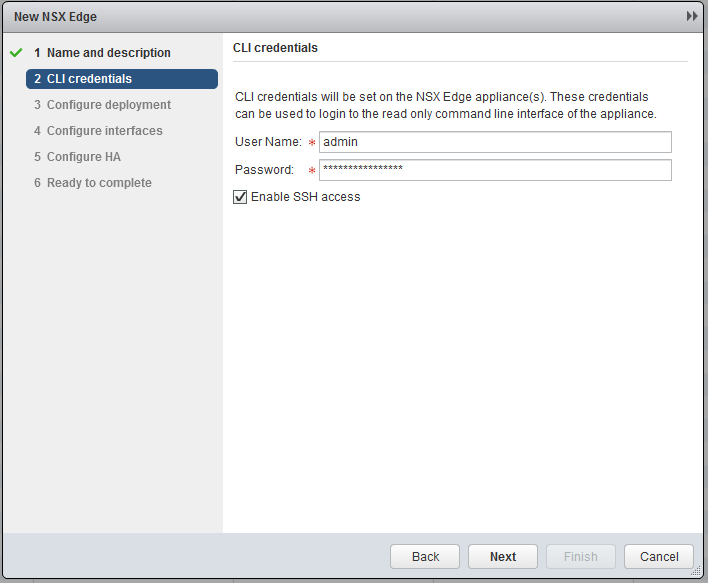The height and width of the screenshot is (583, 708).
Task: Click the green checkmark beside step 1
Action: 15,53
